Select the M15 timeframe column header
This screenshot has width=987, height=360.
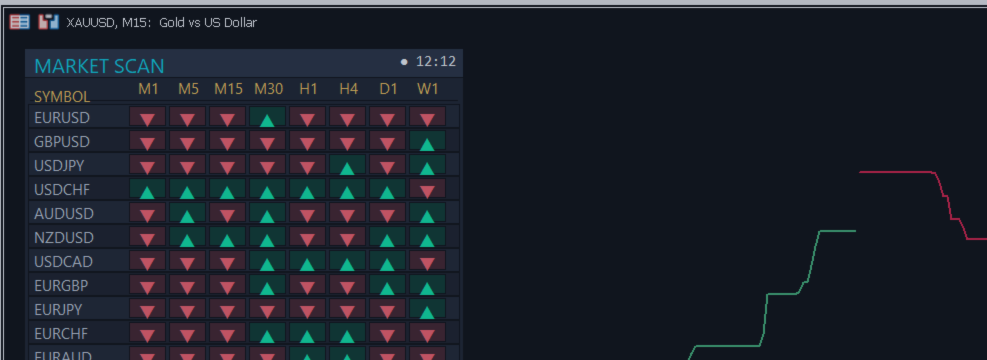point(228,89)
